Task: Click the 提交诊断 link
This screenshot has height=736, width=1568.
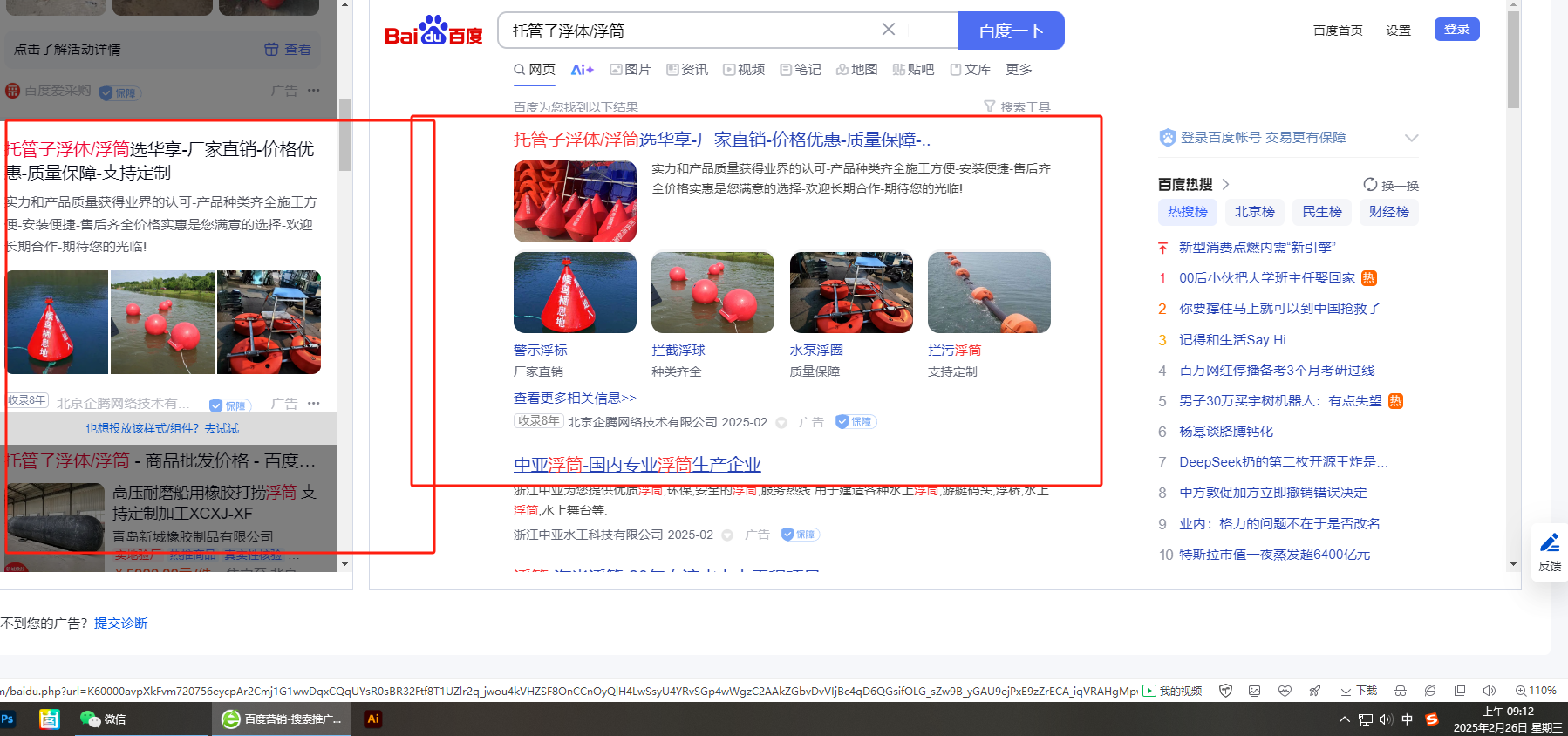Action: pos(121,624)
